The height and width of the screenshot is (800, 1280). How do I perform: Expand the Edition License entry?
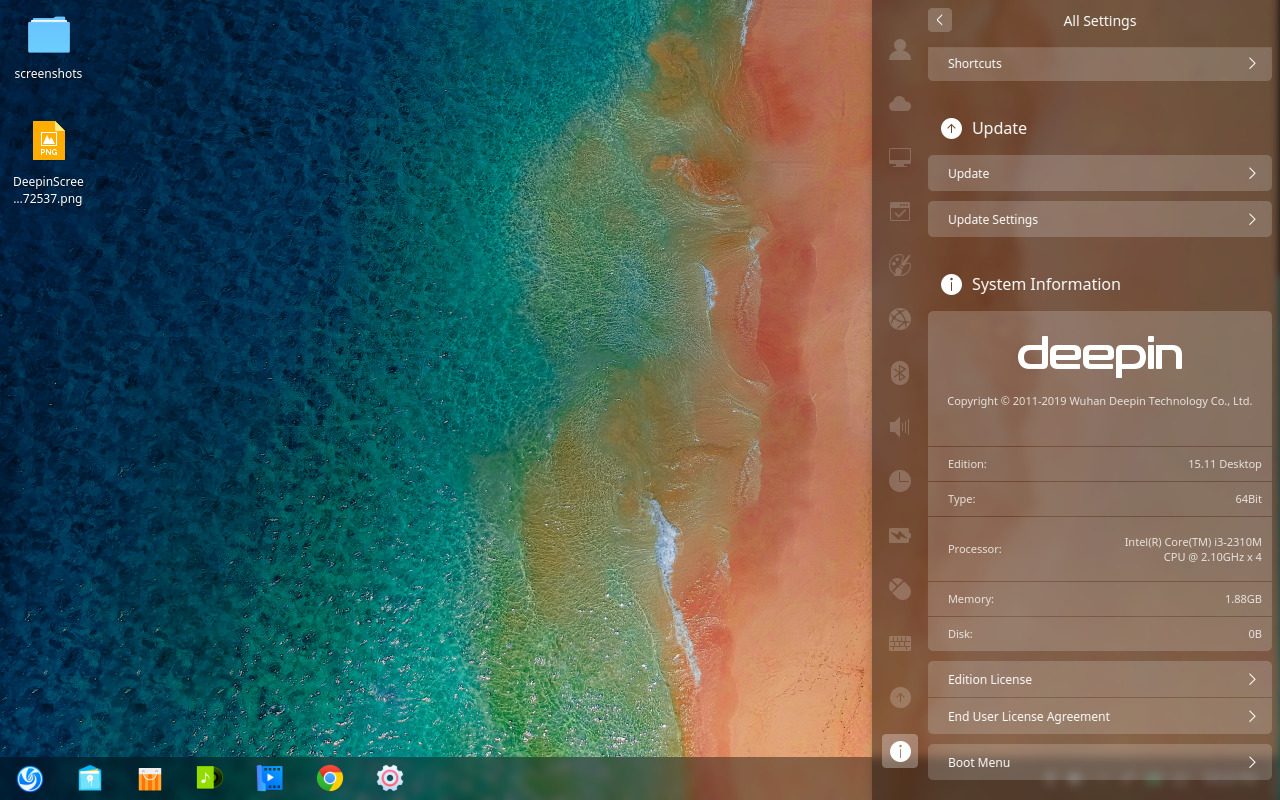point(1100,679)
